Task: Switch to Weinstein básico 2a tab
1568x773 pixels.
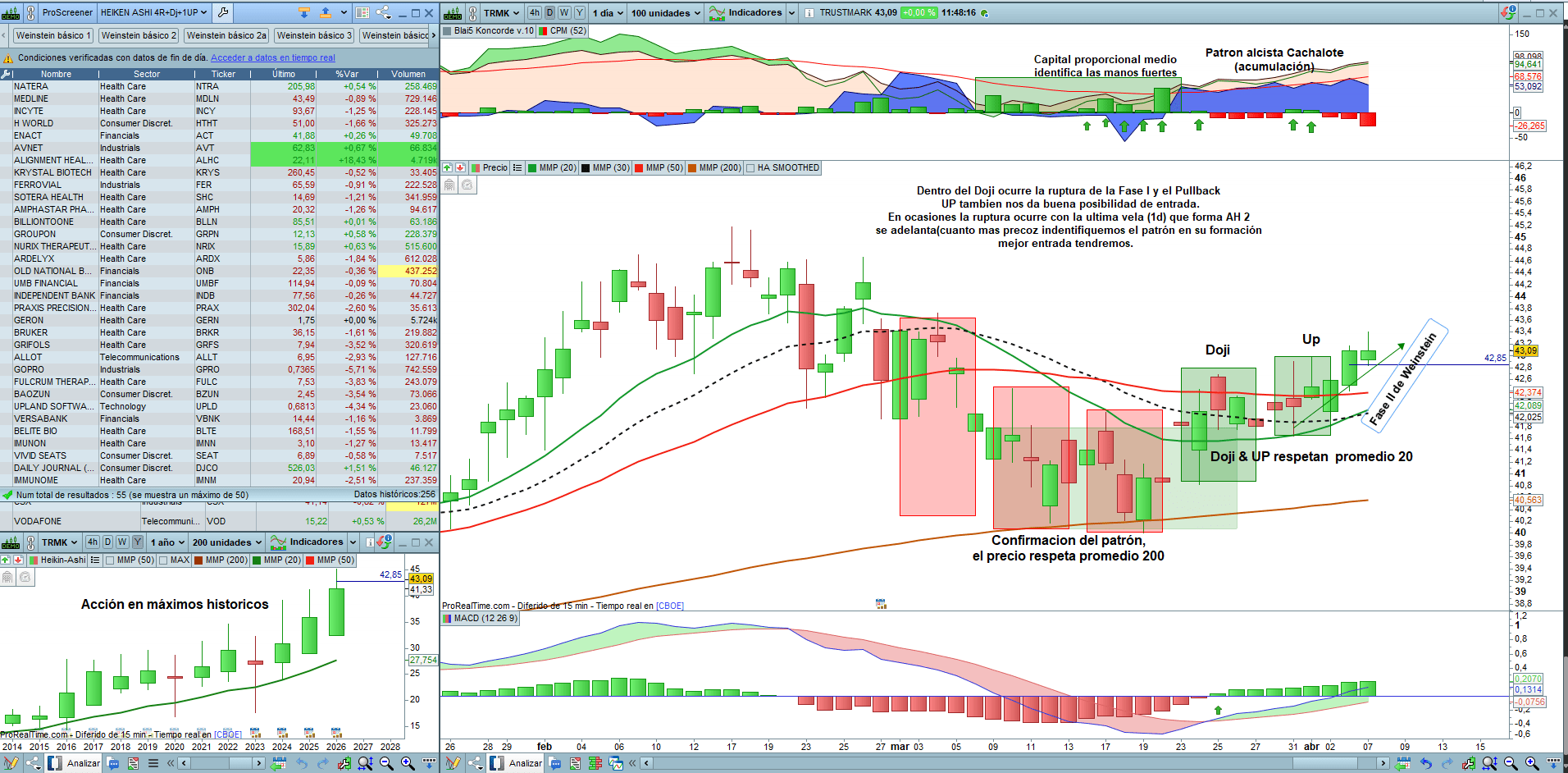Action: [x=226, y=35]
